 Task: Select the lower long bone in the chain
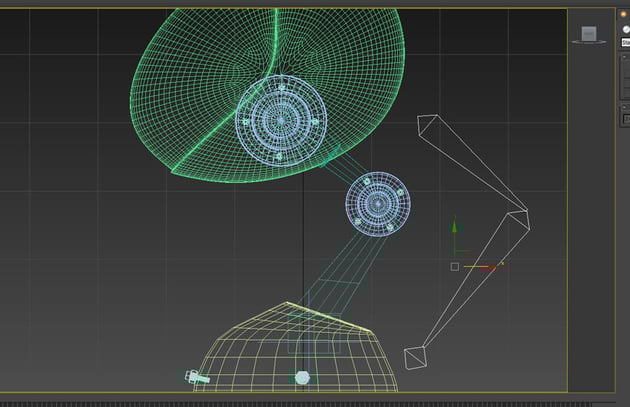point(478,279)
